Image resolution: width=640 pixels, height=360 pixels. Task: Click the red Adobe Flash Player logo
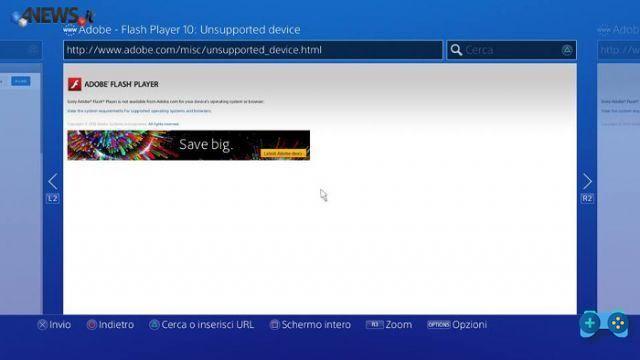(75, 84)
